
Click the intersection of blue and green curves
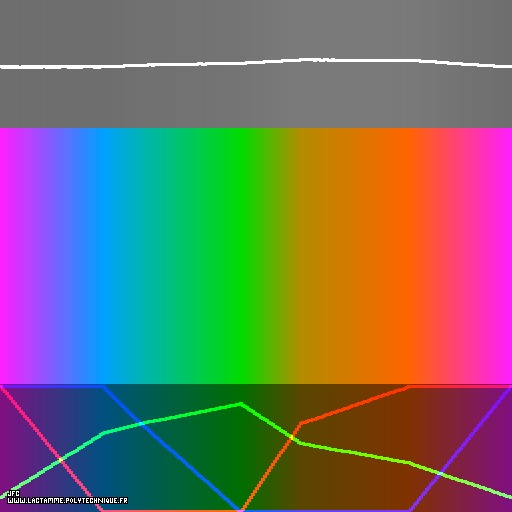(x=143, y=424)
